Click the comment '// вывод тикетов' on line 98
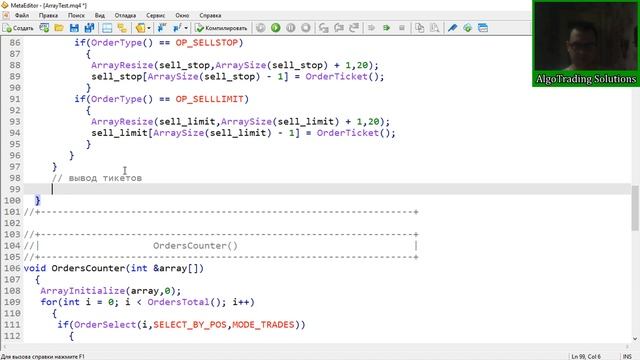Viewport: 640px width, 360px height. tap(97, 178)
